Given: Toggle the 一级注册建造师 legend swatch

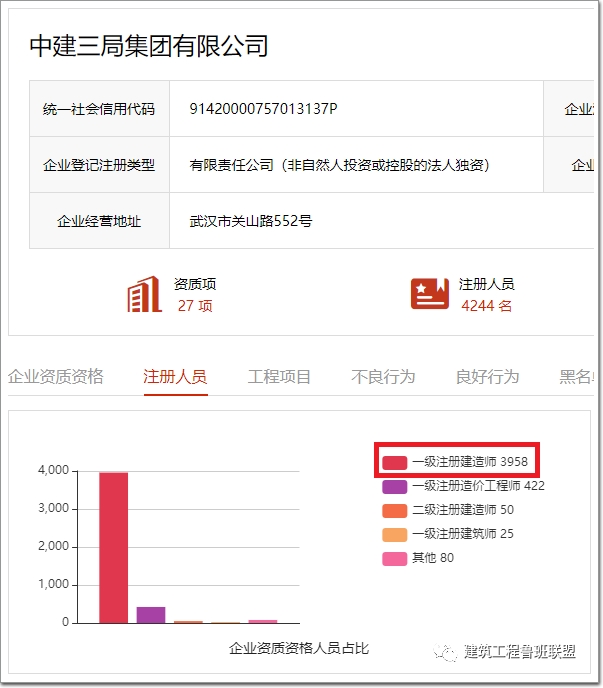Looking at the screenshot, I should click(394, 462).
